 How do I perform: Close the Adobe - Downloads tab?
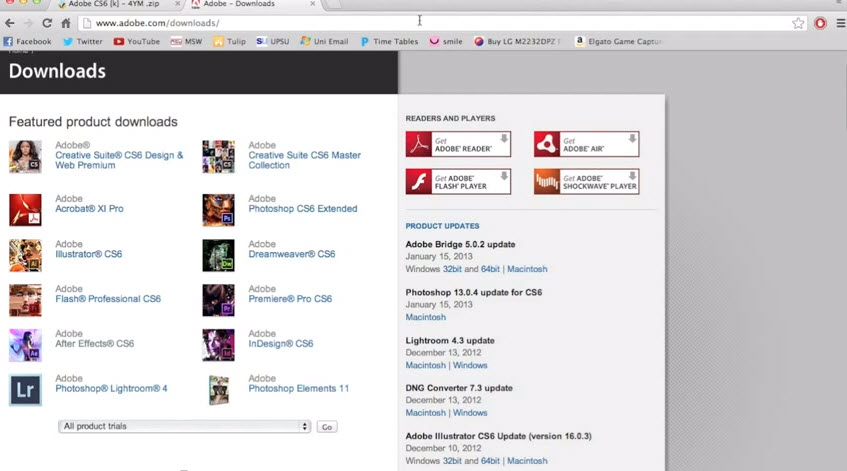(x=312, y=4)
